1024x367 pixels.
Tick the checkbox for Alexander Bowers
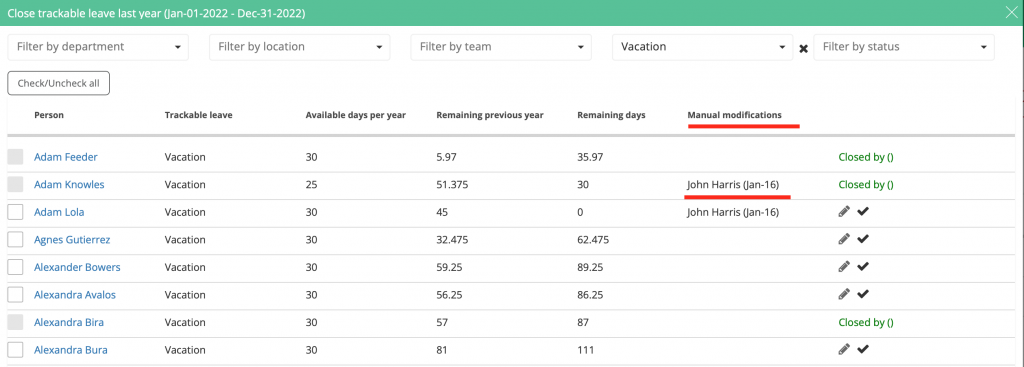[x=15, y=267]
